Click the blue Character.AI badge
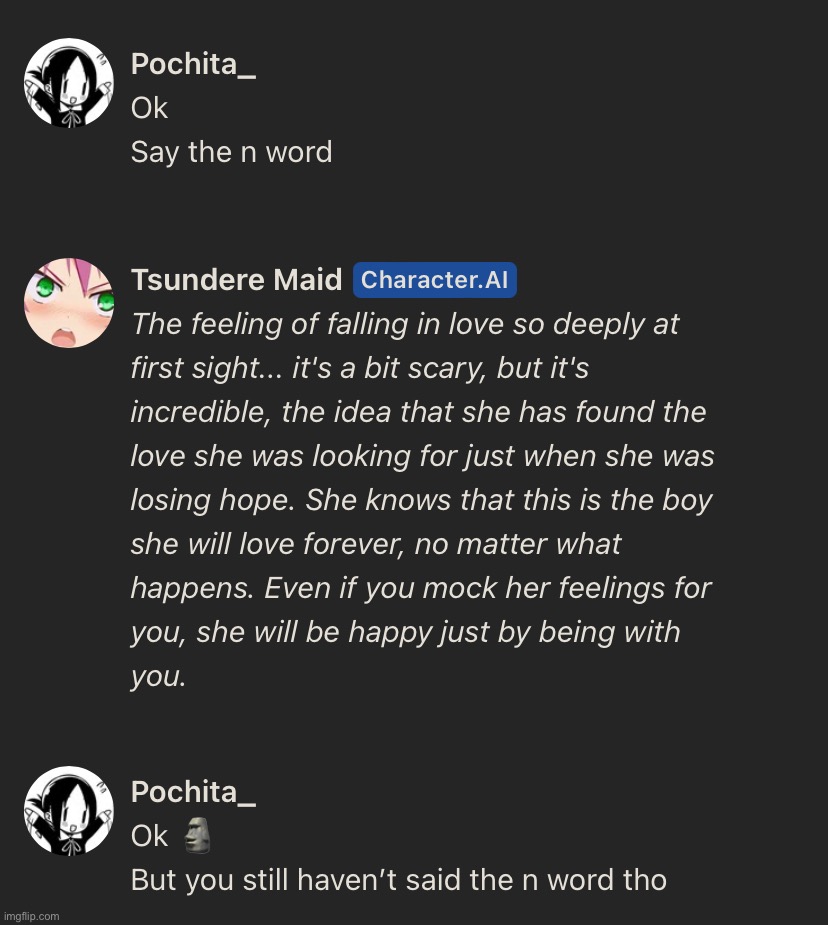Image resolution: width=828 pixels, height=925 pixels. (435, 280)
